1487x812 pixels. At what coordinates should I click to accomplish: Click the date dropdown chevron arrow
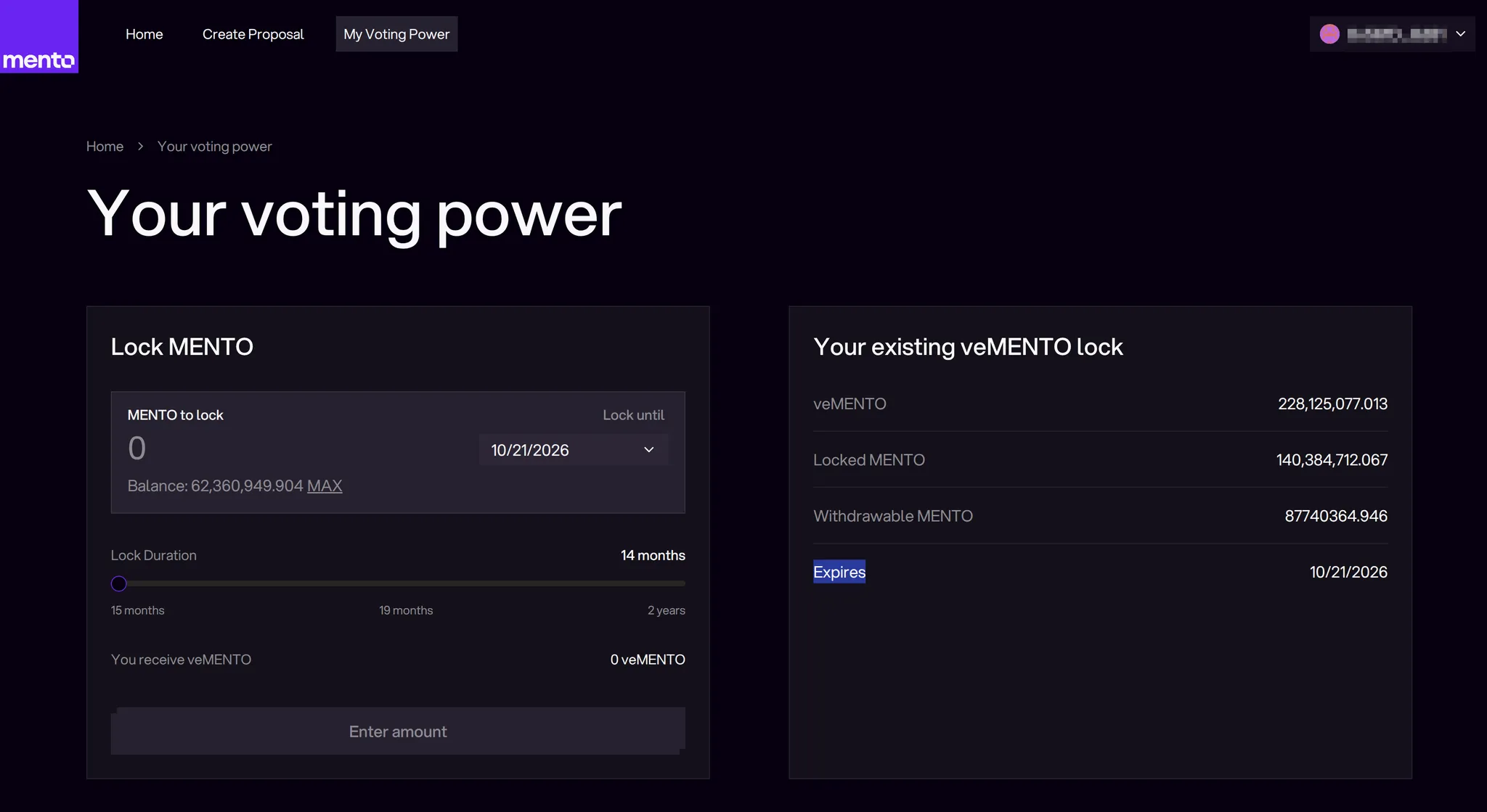pos(648,450)
